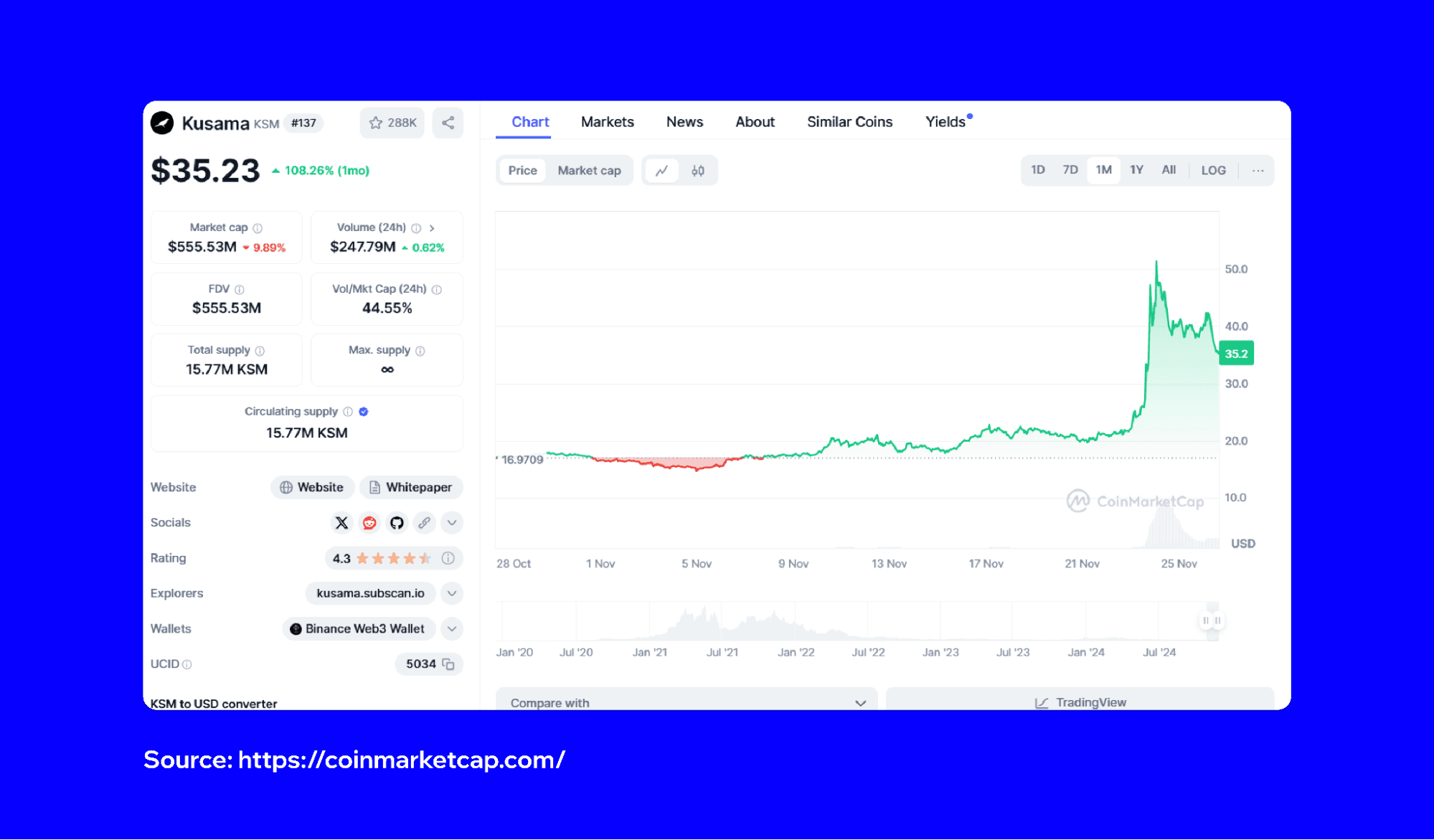Open the News tab
Screen dimensions: 1434x840
coord(684,122)
